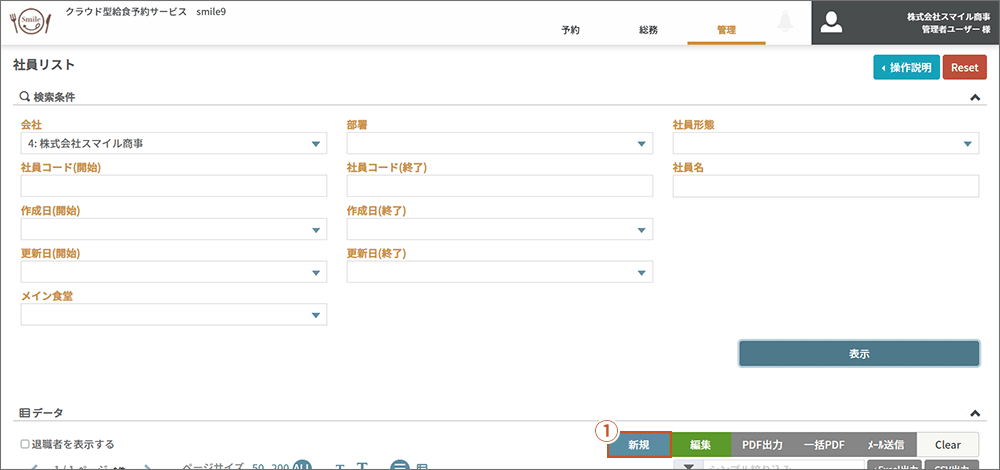The height and width of the screenshot is (470, 1000).
Task: Select the 管理 tab
Action: [x=726, y=30]
